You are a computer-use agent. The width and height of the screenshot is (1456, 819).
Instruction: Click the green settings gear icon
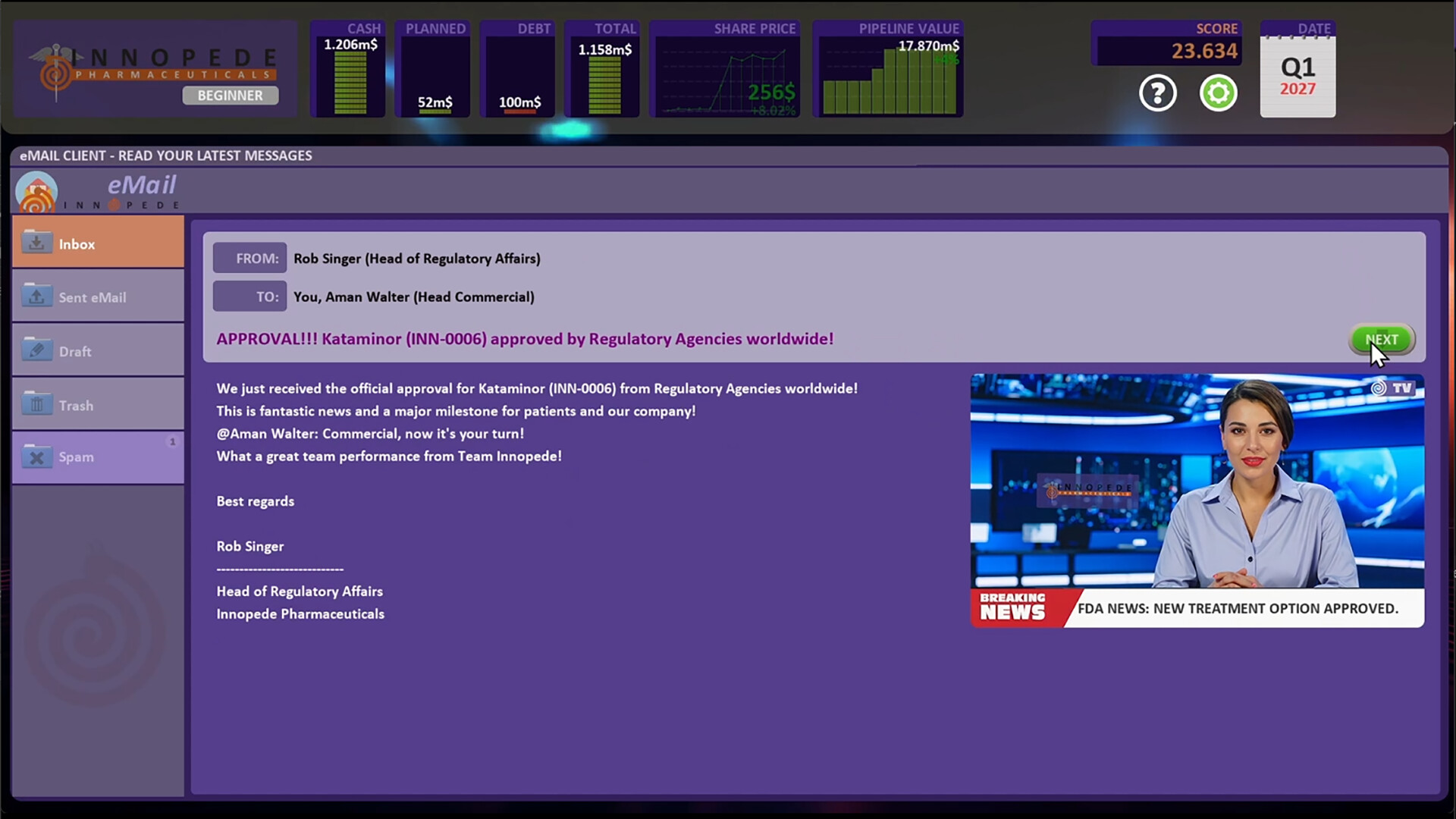[1218, 93]
